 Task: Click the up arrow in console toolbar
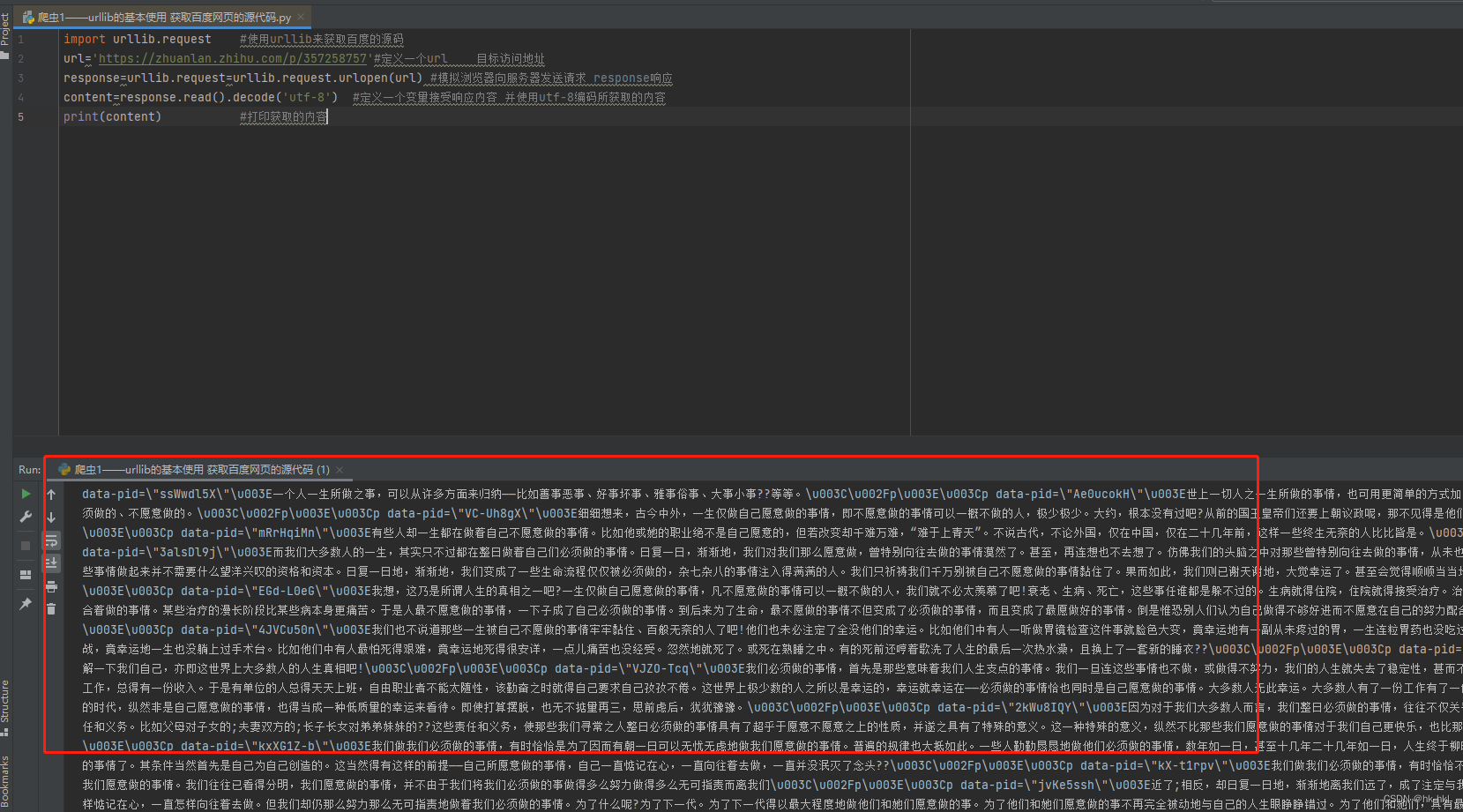(x=51, y=495)
